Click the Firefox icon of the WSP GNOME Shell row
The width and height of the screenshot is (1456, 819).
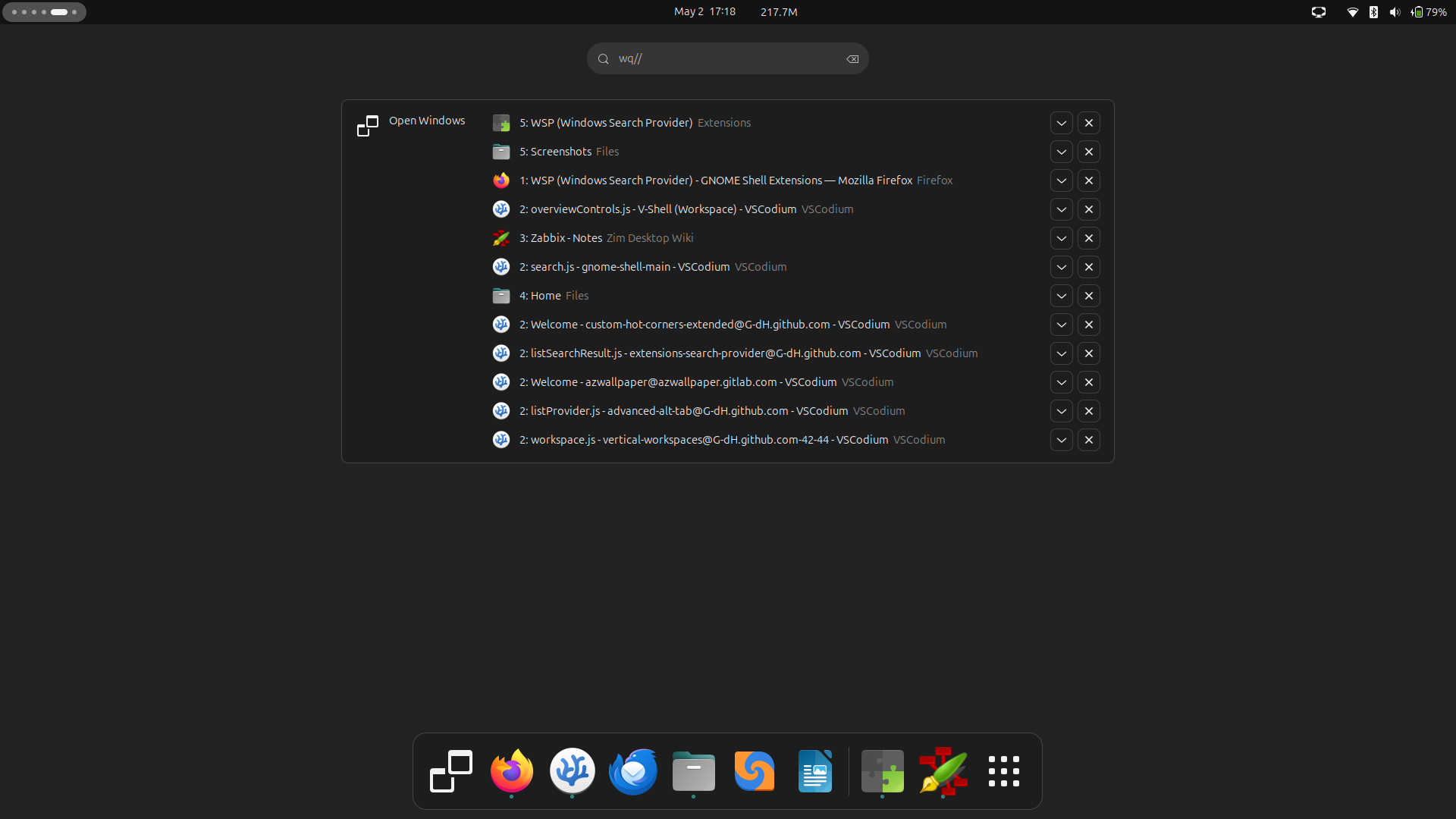pyautogui.click(x=501, y=180)
